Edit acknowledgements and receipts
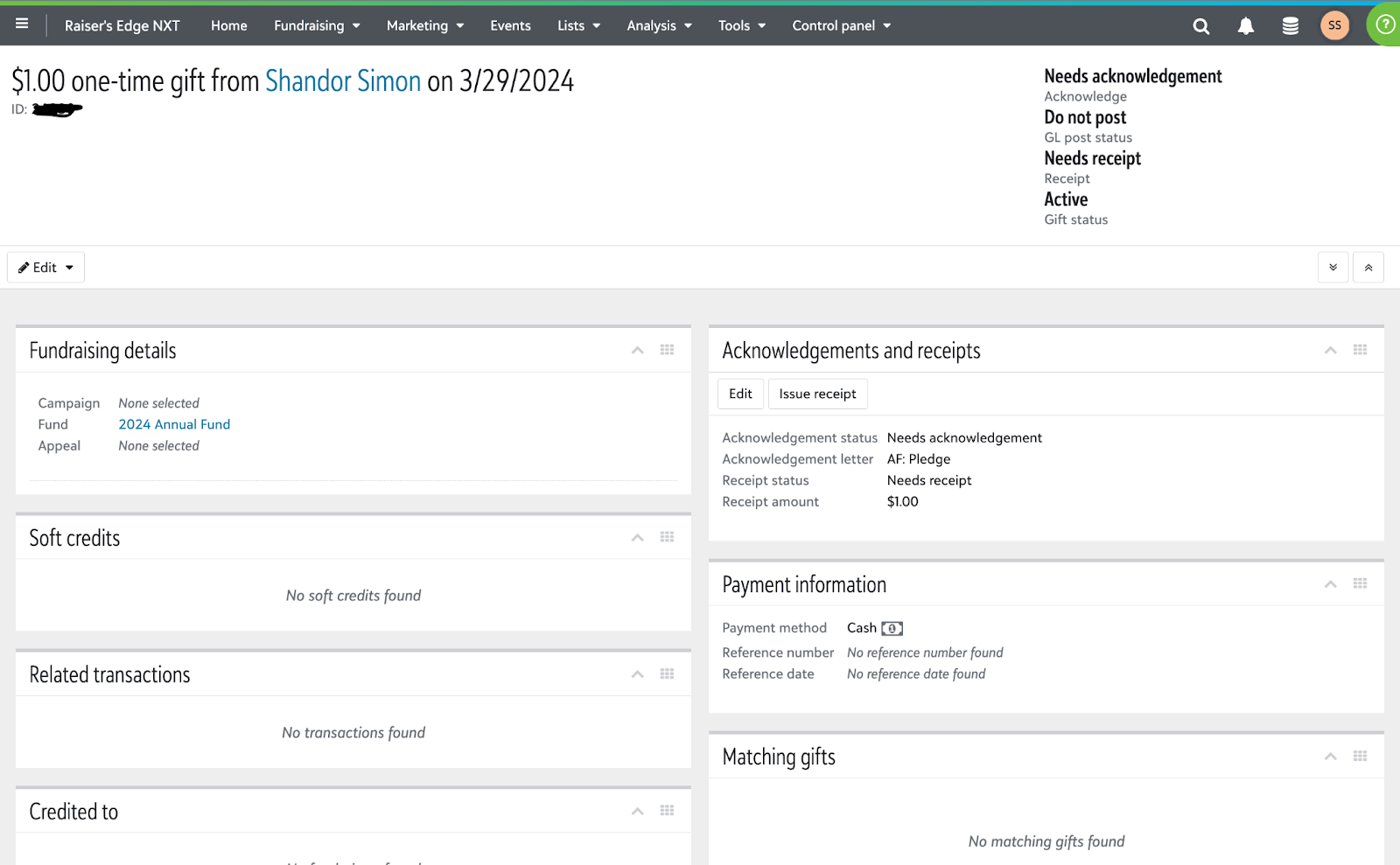The height and width of the screenshot is (865, 1400). point(740,394)
